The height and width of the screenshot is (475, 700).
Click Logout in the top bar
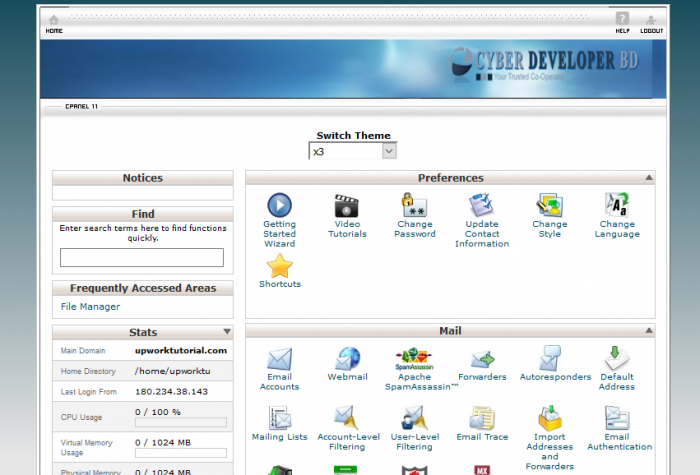click(x=651, y=23)
